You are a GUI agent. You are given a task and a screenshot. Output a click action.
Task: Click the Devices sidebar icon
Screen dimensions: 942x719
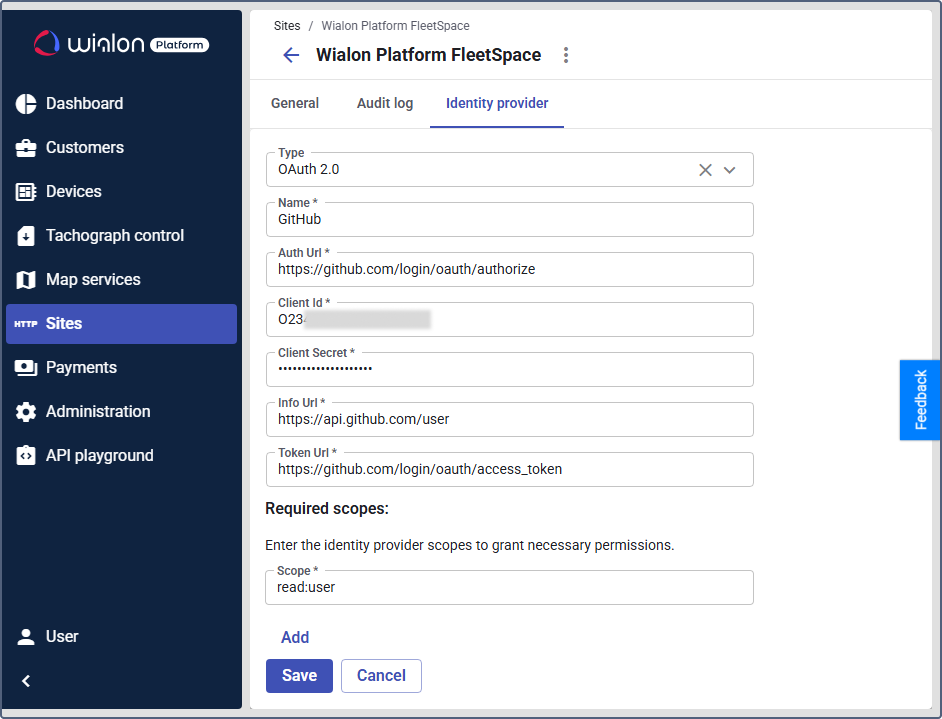[26, 192]
